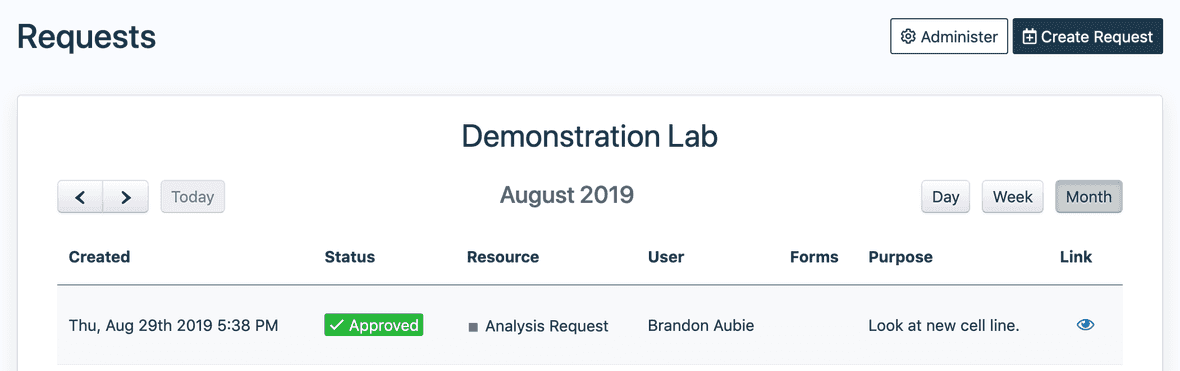Click the Purpose column header

pyautogui.click(x=900, y=257)
